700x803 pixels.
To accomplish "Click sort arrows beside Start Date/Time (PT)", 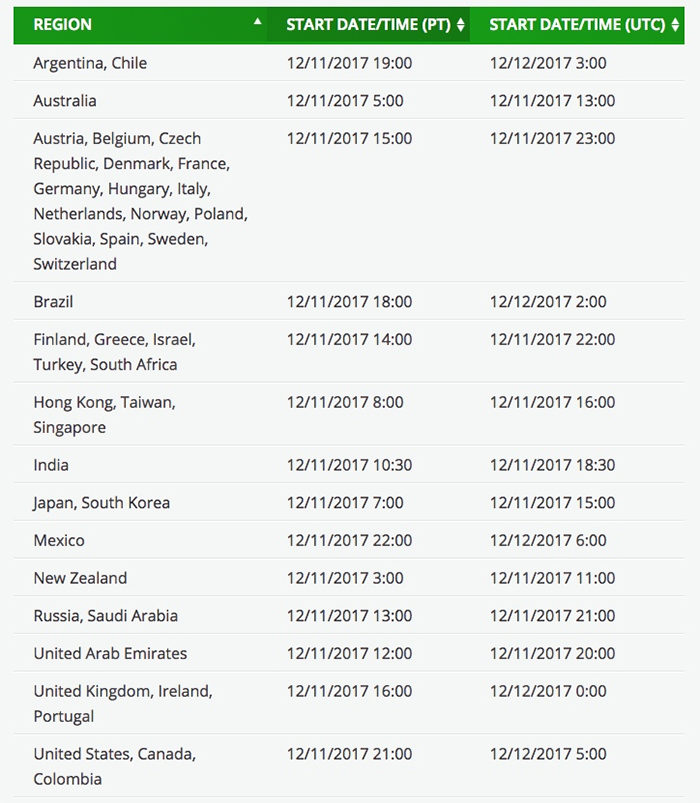I will (460, 25).
